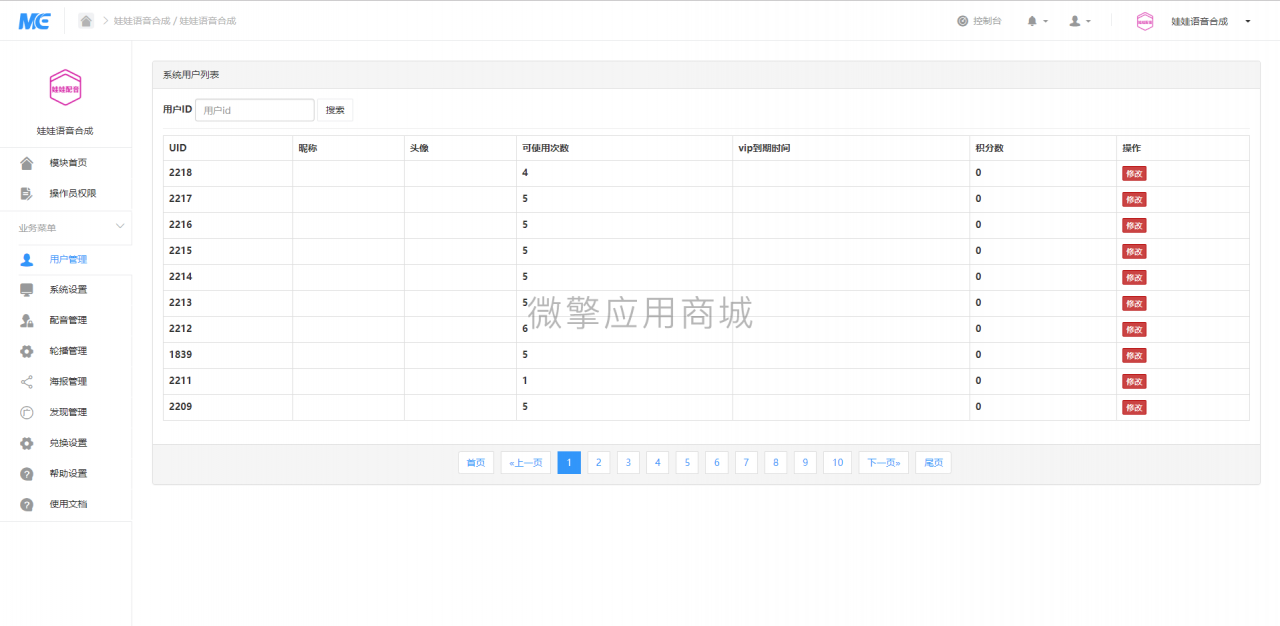Click 使用文档 question mark icon
Screen dimensions: 1280x626
coord(27,504)
